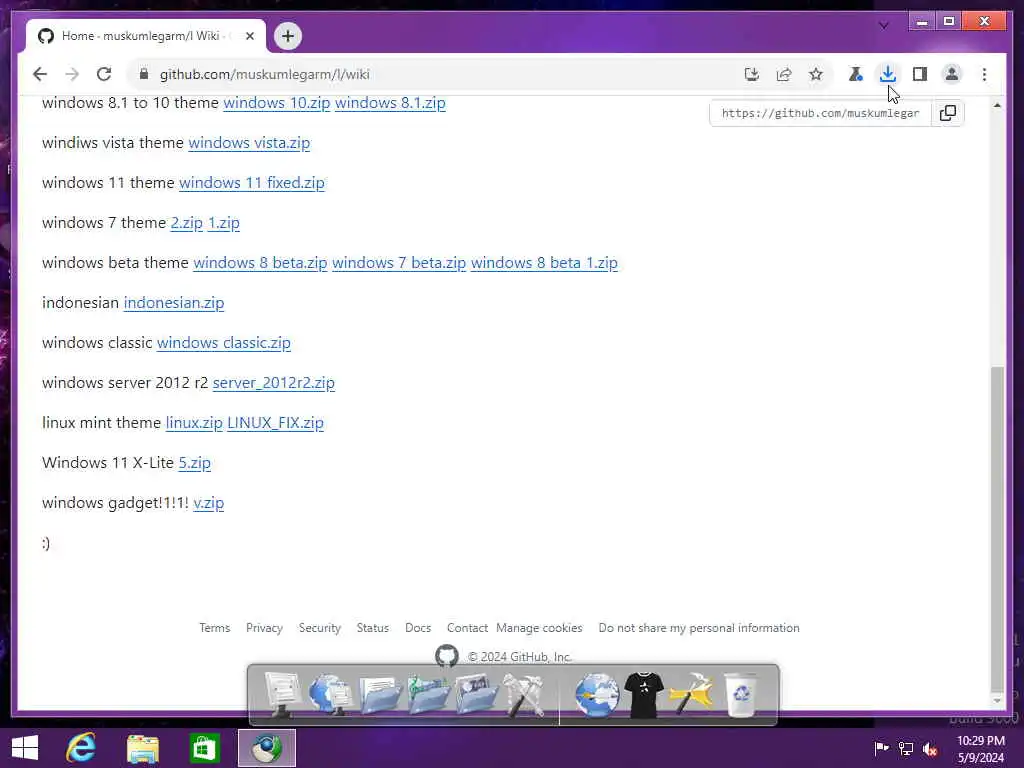Click Manage cookies in footer
This screenshot has height=768, width=1024.
pos(539,628)
